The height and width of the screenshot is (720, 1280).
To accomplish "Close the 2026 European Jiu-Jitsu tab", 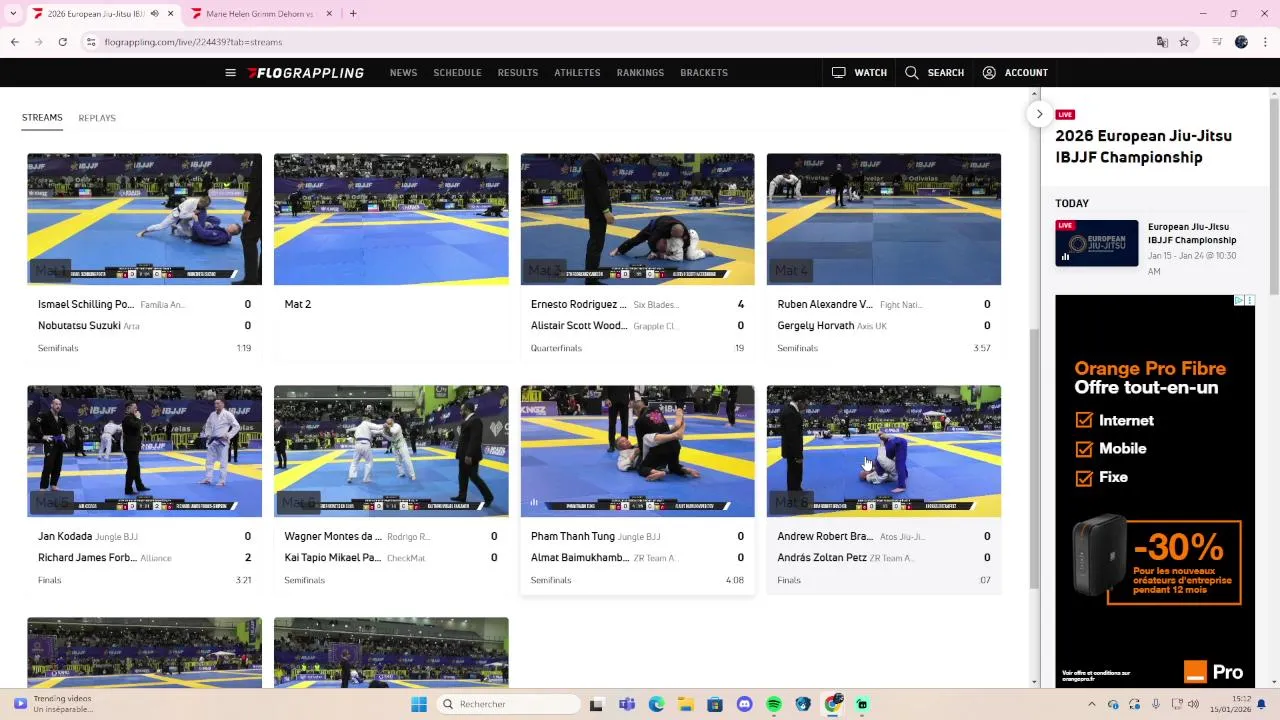I will coord(171,14).
